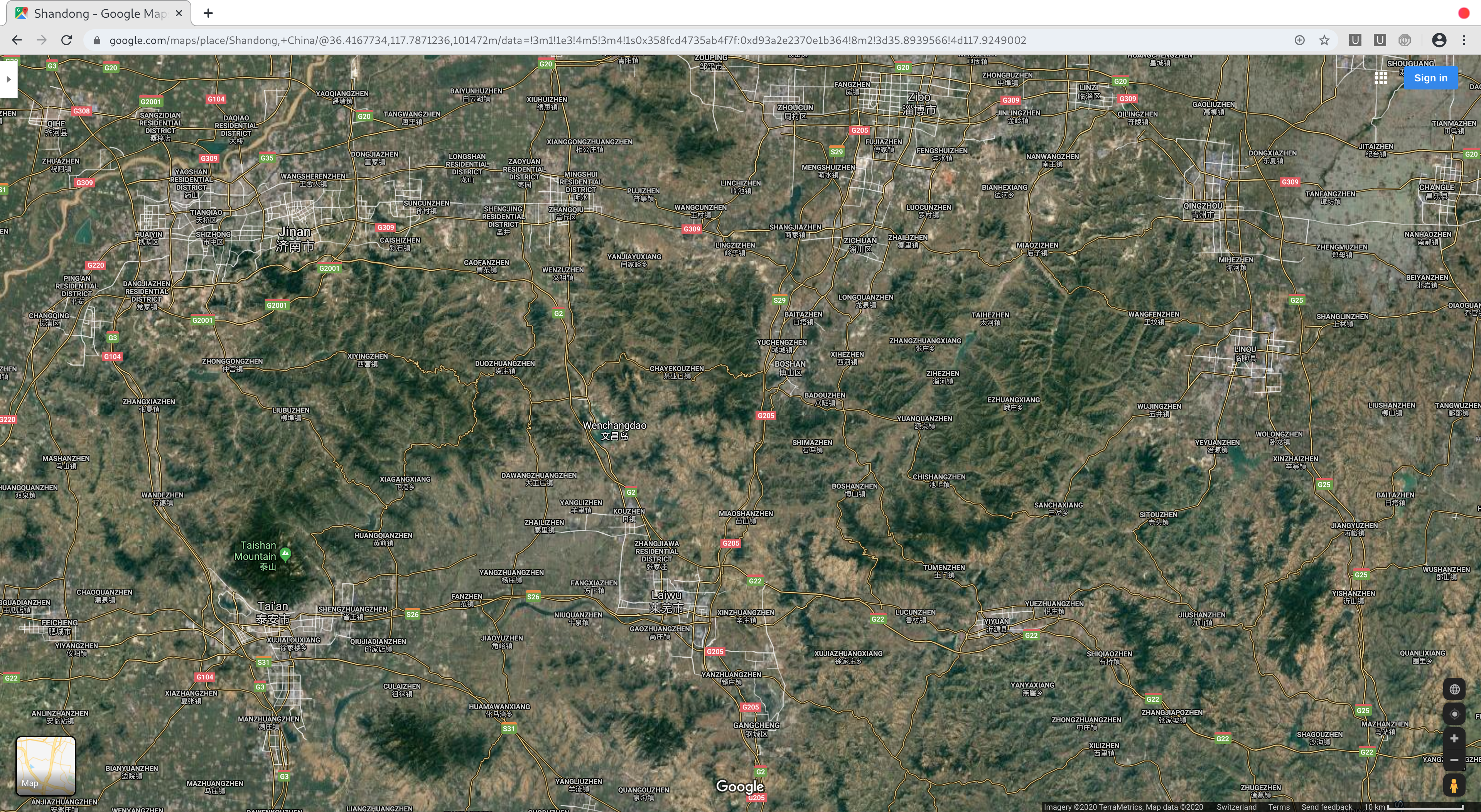This screenshot has width=1481, height=812.
Task: Select the Jinan city label
Action: 294,239
